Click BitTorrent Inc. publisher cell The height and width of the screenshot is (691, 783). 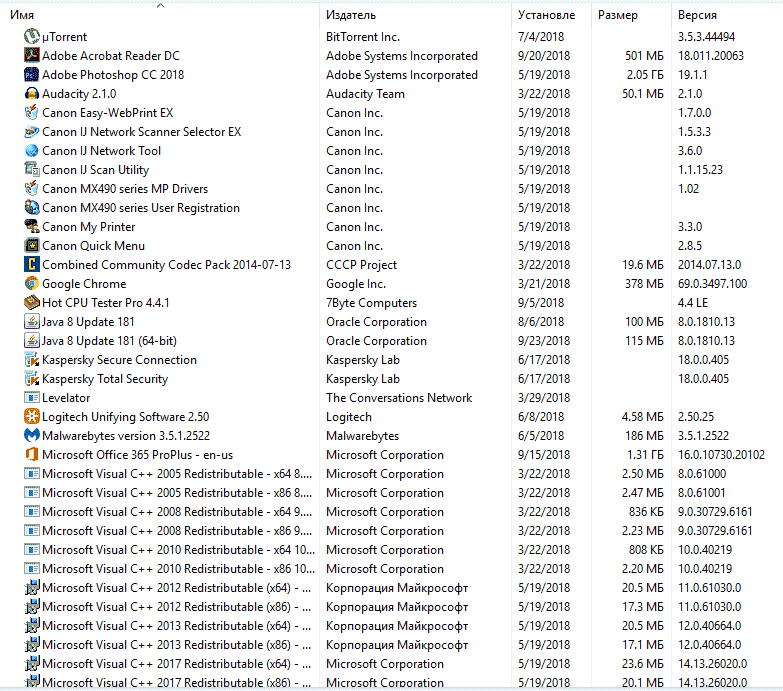[x=363, y=36]
